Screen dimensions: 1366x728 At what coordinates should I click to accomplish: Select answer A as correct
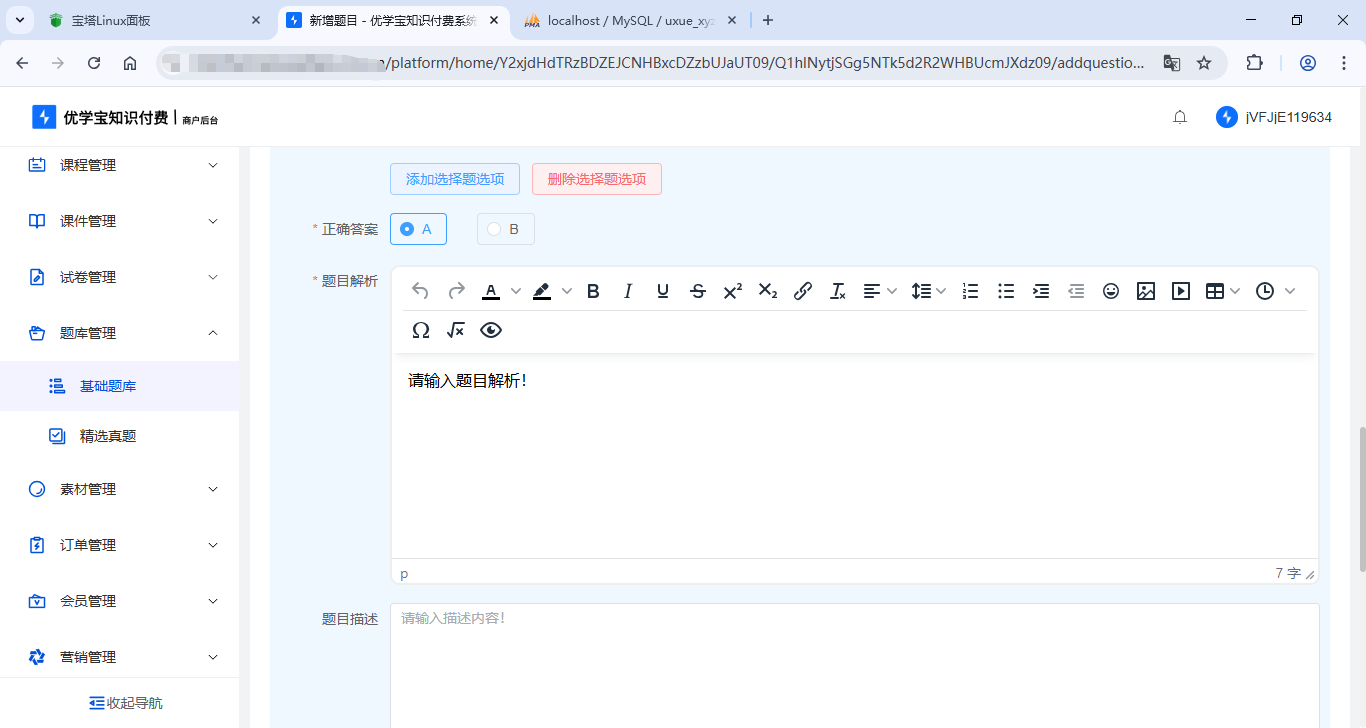click(418, 229)
